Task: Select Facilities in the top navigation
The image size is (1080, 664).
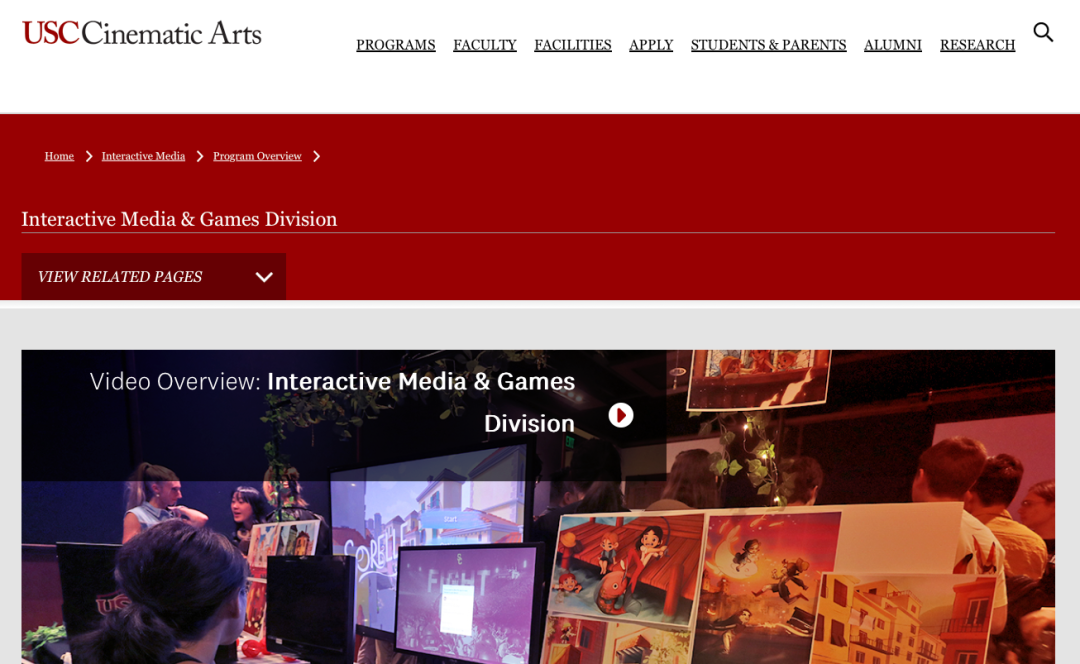Action: (x=572, y=45)
